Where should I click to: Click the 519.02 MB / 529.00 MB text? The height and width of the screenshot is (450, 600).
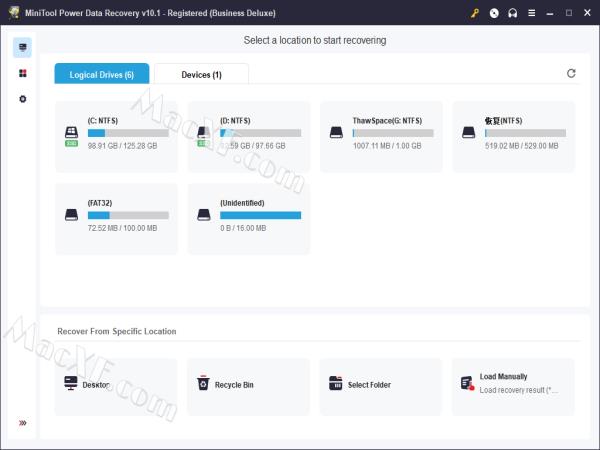522,146
